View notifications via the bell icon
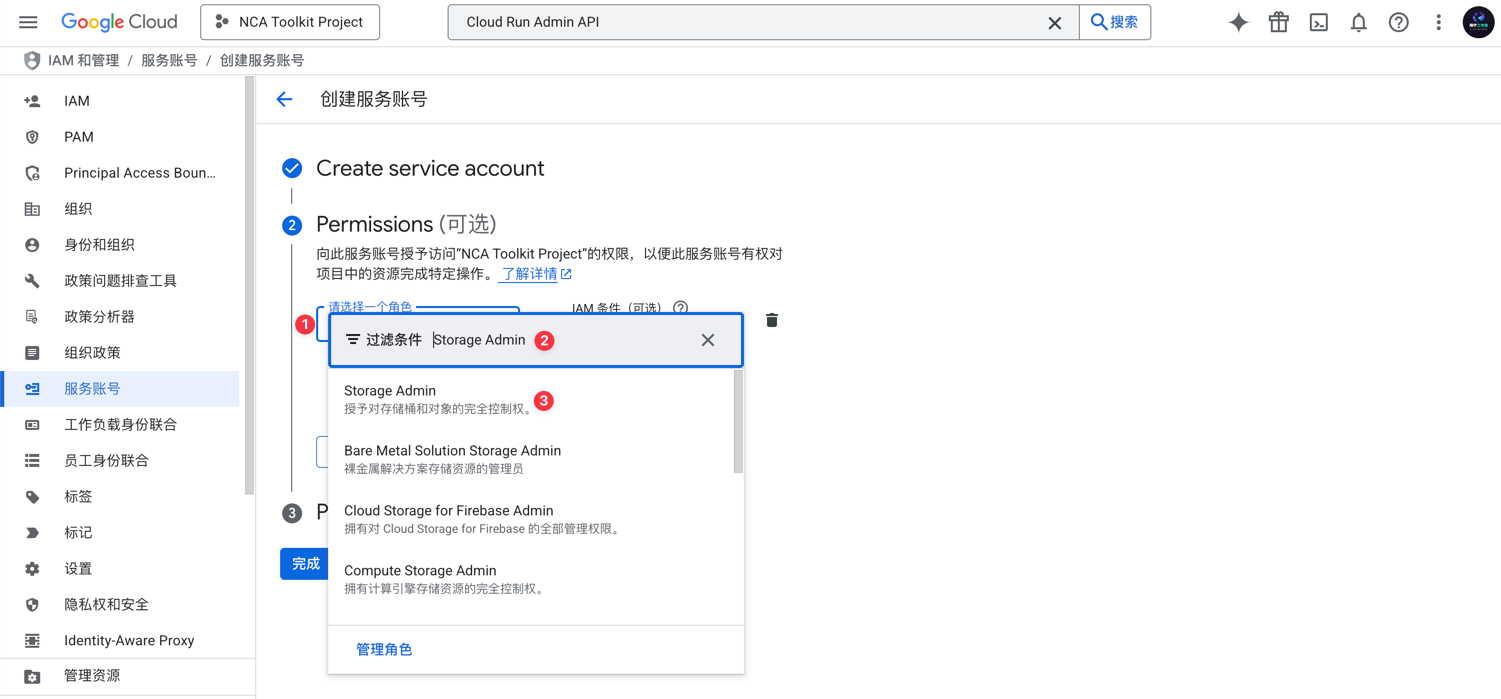This screenshot has width=1501, height=699. [x=1358, y=21]
